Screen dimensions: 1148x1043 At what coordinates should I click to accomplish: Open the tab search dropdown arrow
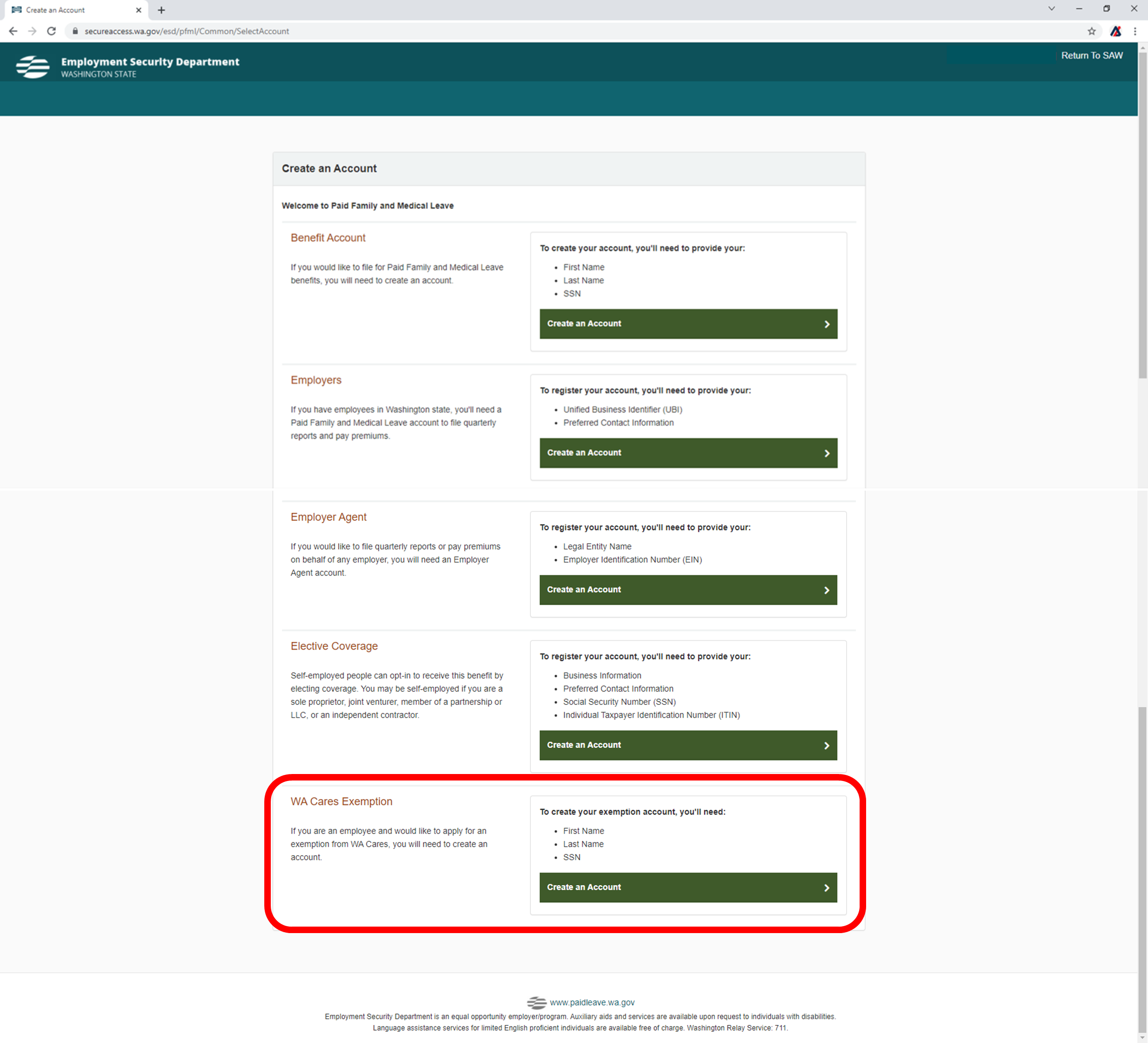pyautogui.click(x=1051, y=8)
